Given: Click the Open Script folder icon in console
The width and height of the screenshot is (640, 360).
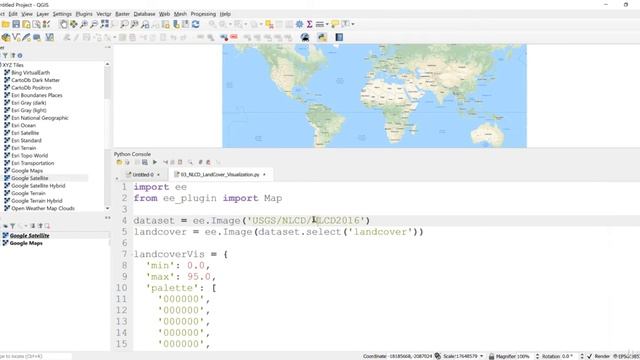Looking at the screenshot, I should pos(119,162).
